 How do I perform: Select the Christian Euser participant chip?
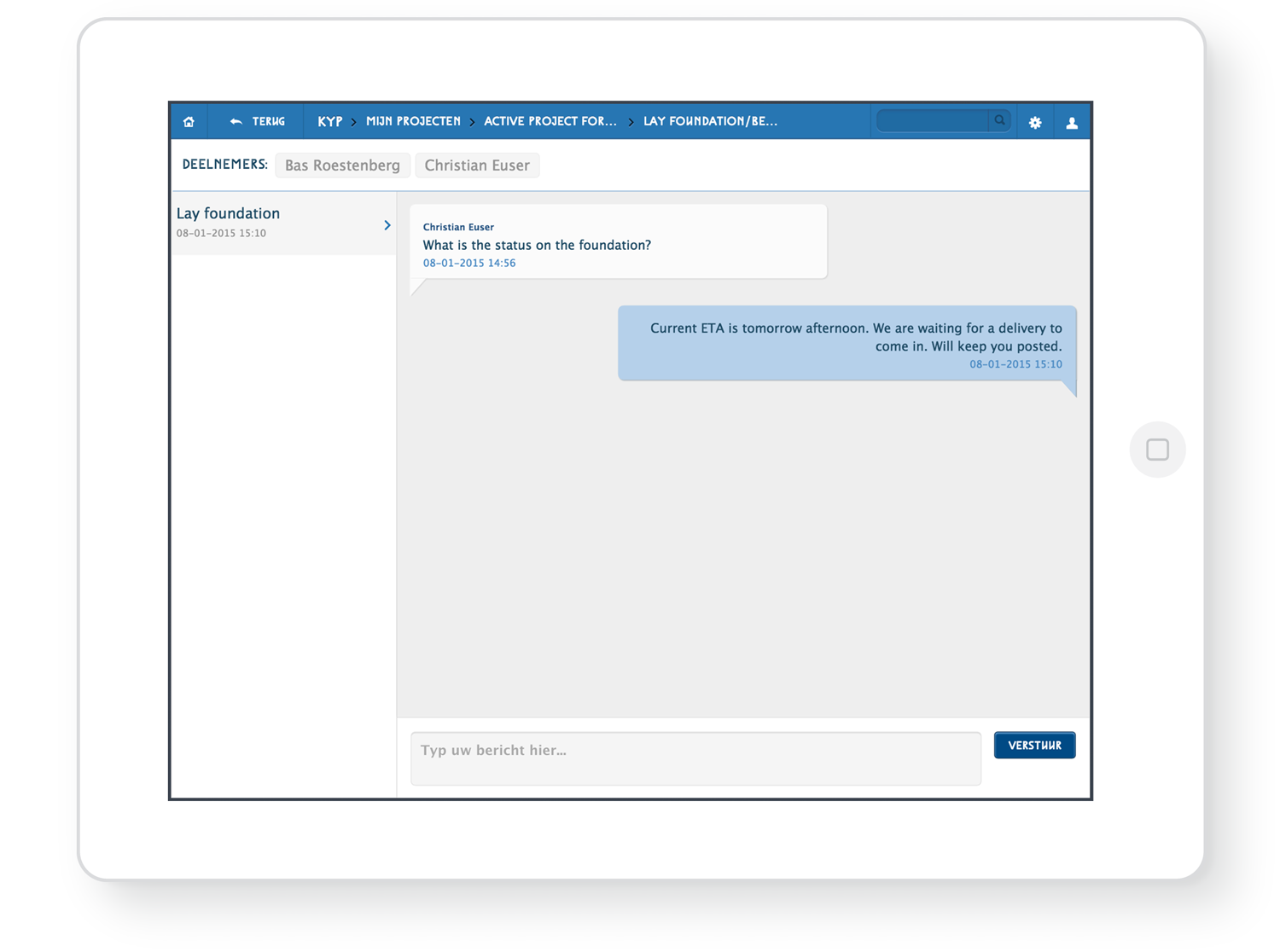click(x=477, y=165)
